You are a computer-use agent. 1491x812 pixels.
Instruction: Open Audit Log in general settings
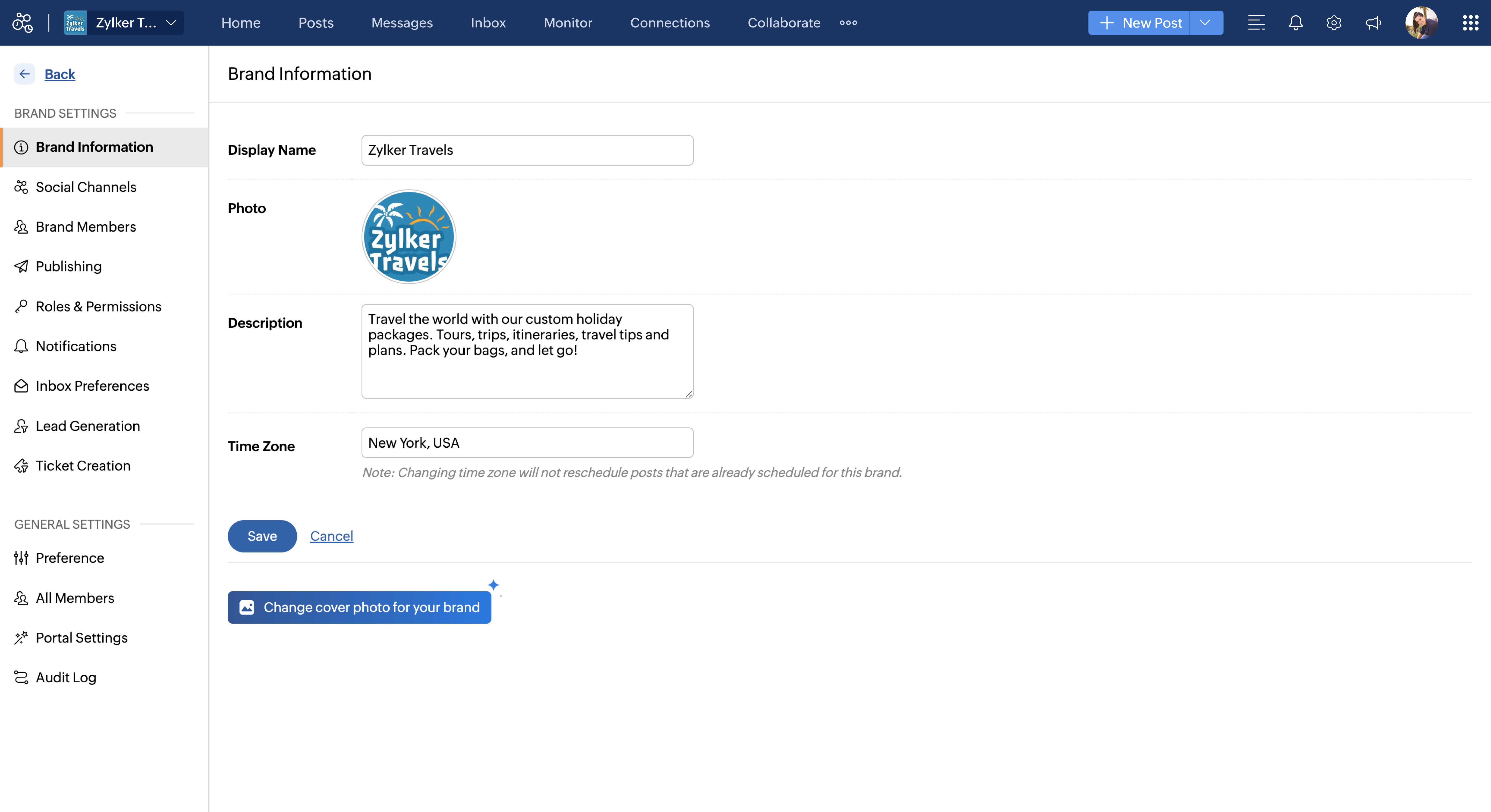coord(66,677)
